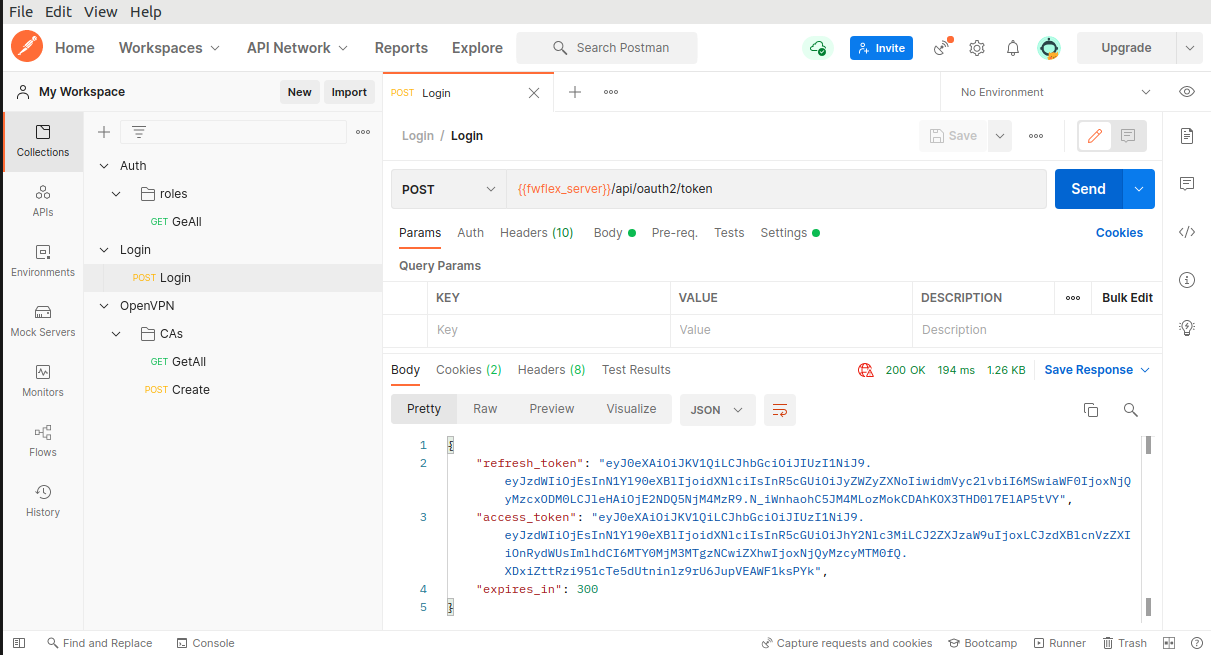Send the POST request
1211x655 pixels.
tap(1089, 189)
